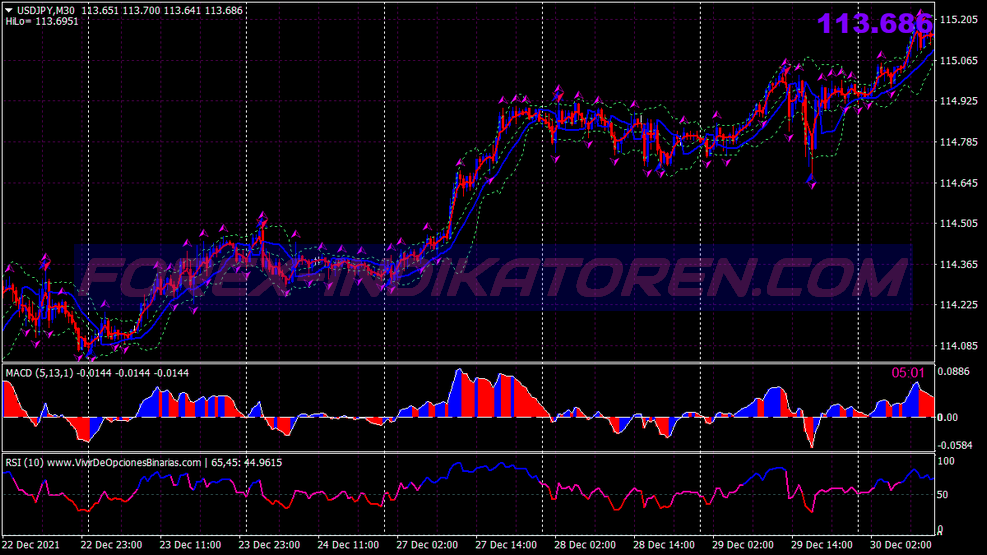Click the 28 Dec 14:00 time label
987x555 pixels.
click(663, 545)
